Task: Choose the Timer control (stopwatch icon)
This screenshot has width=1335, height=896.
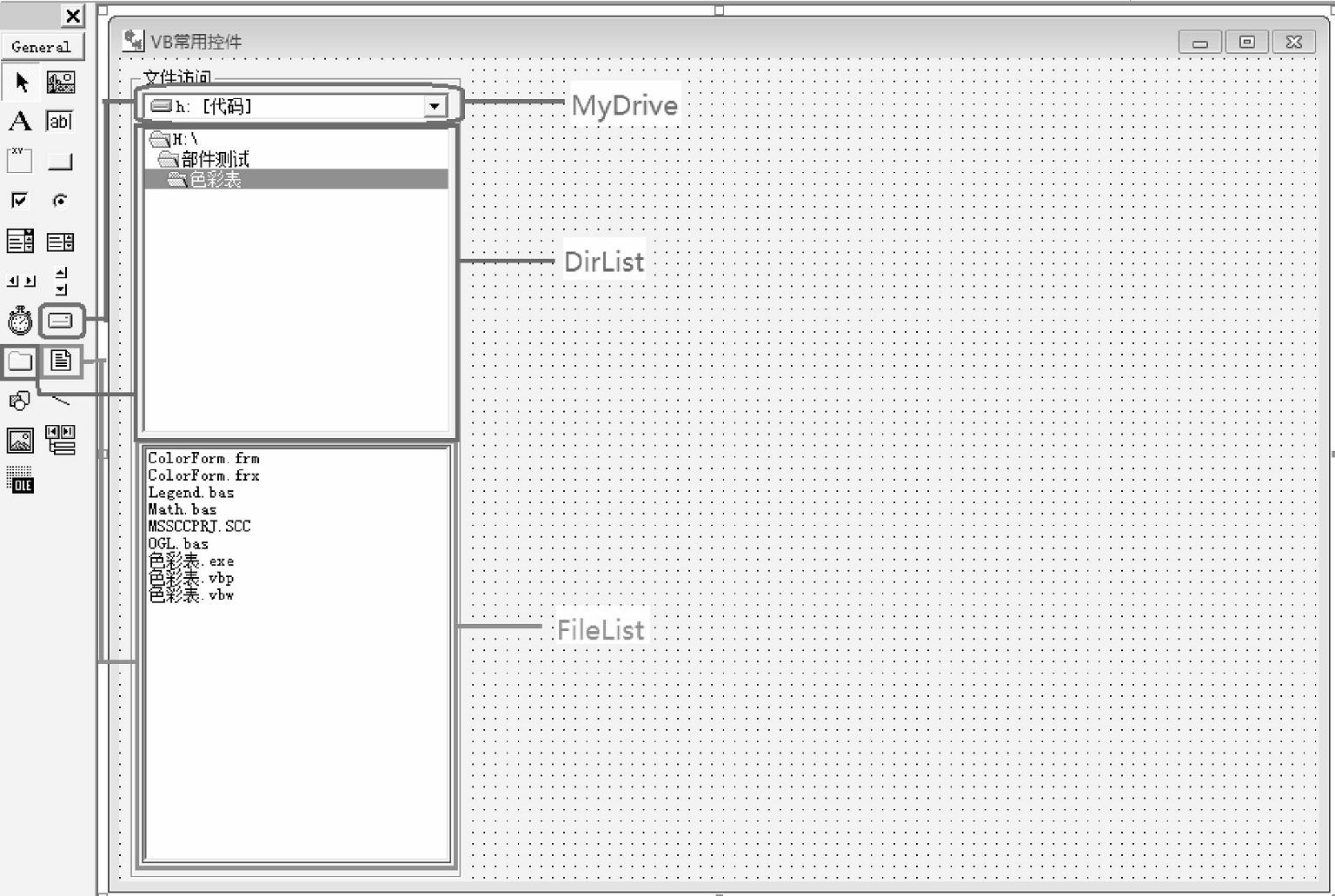Action: (20, 321)
